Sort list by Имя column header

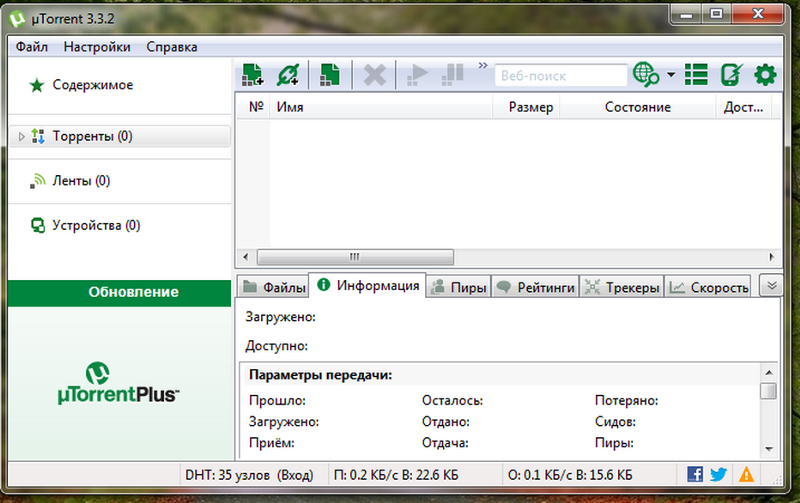tap(381, 107)
